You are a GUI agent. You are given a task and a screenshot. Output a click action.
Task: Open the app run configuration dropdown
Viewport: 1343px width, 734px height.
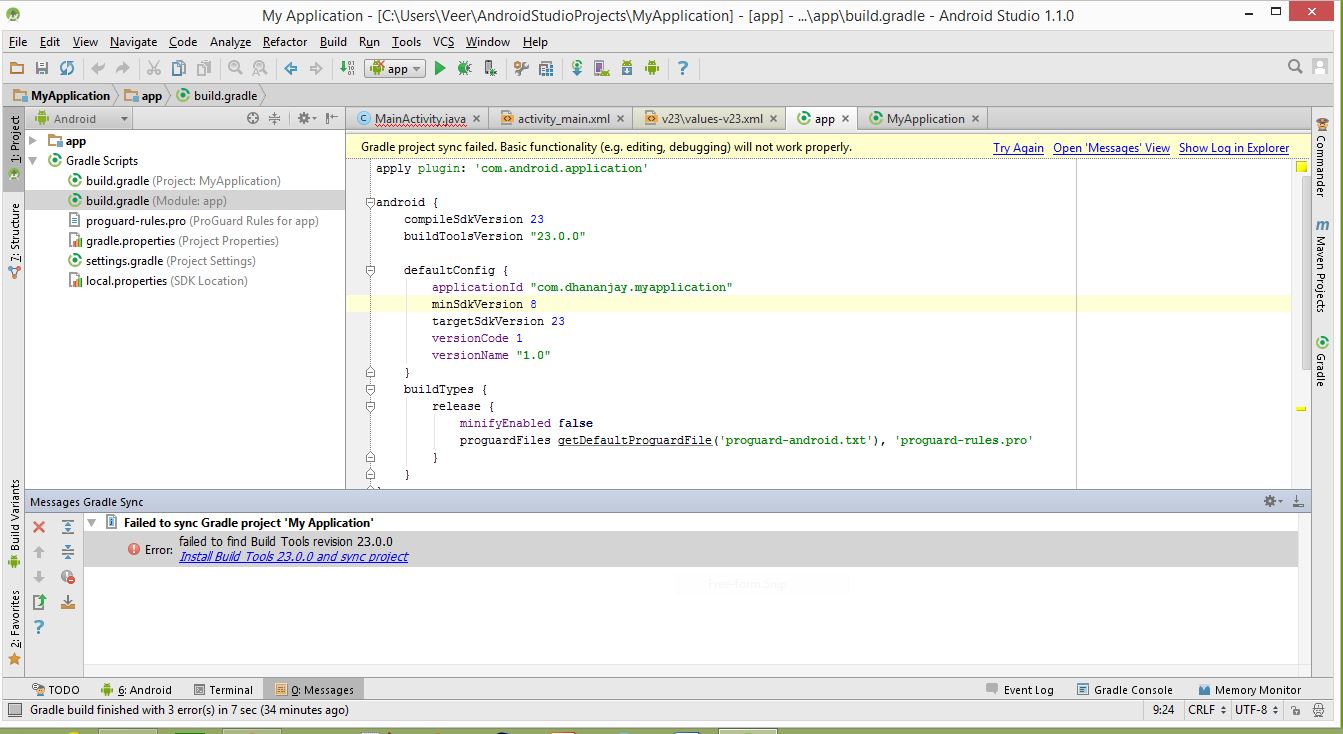(x=397, y=68)
